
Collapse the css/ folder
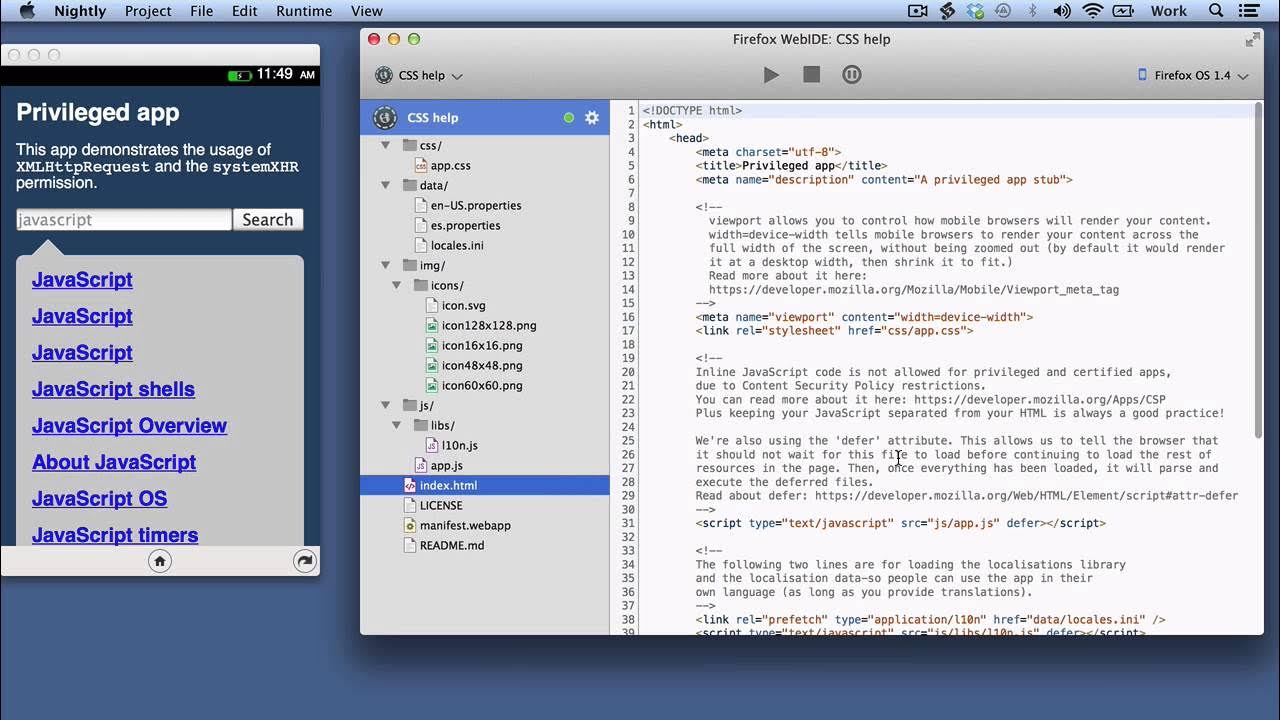coord(386,146)
